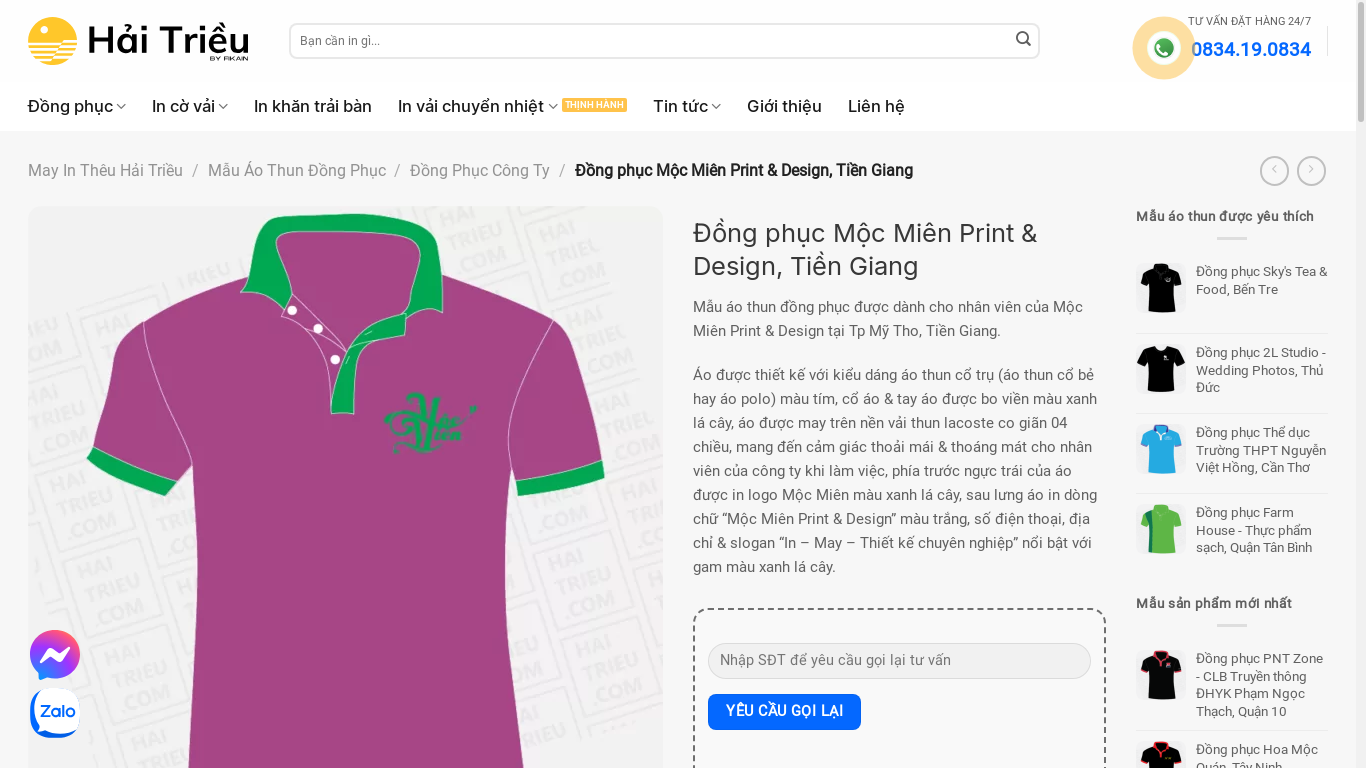Click TƯ VẤN ĐẶT HÀNG 24/7 text
The width and height of the screenshot is (1366, 768).
(x=1249, y=21)
